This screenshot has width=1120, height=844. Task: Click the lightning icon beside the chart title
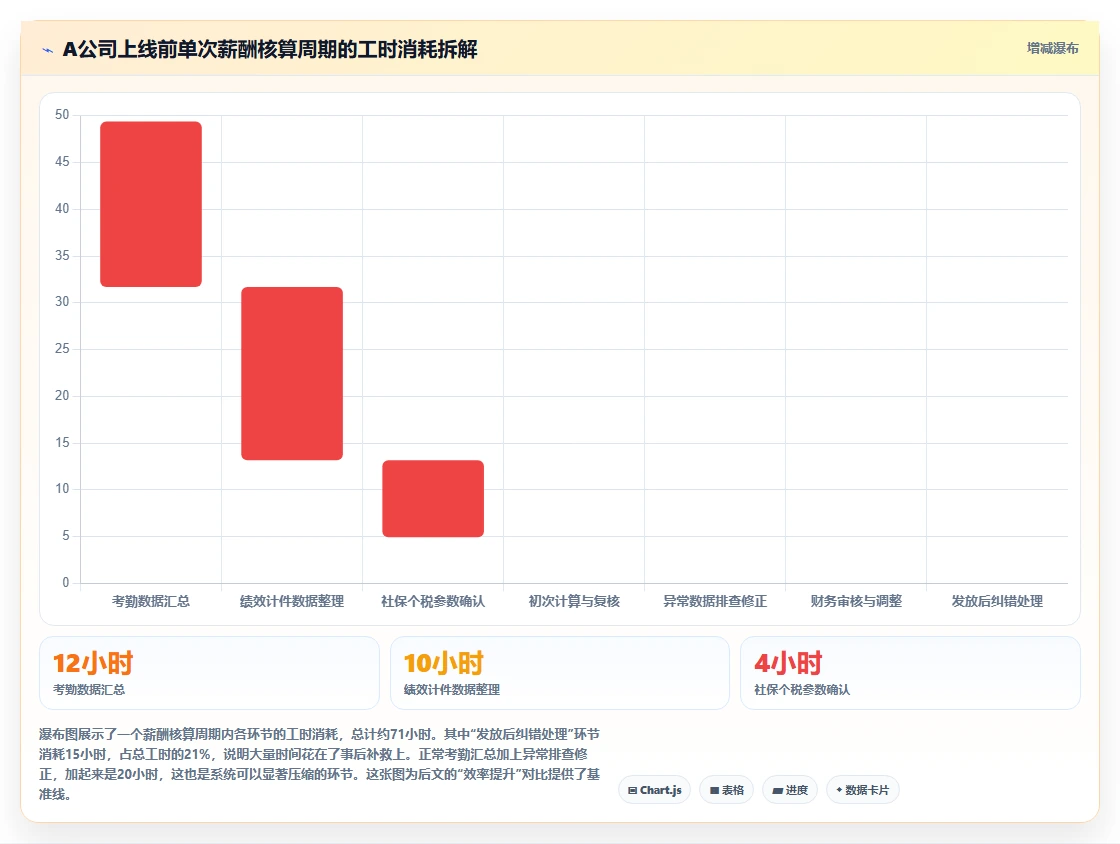tap(48, 50)
